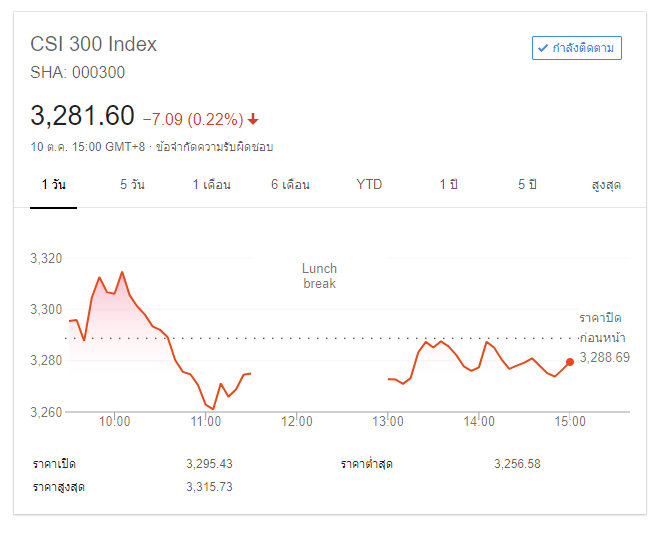Click the checkmark icon in follow button

pos(543,47)
